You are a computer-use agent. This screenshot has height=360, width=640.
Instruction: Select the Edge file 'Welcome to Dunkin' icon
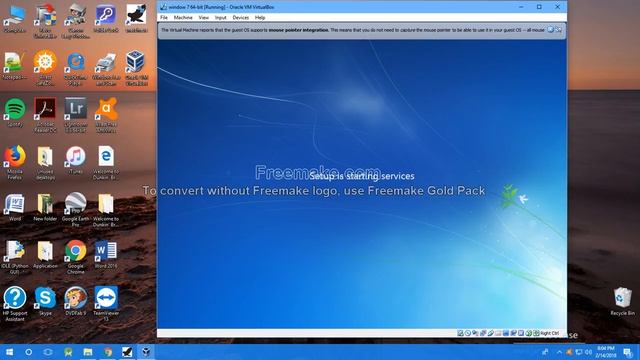[x=106, y=162]
